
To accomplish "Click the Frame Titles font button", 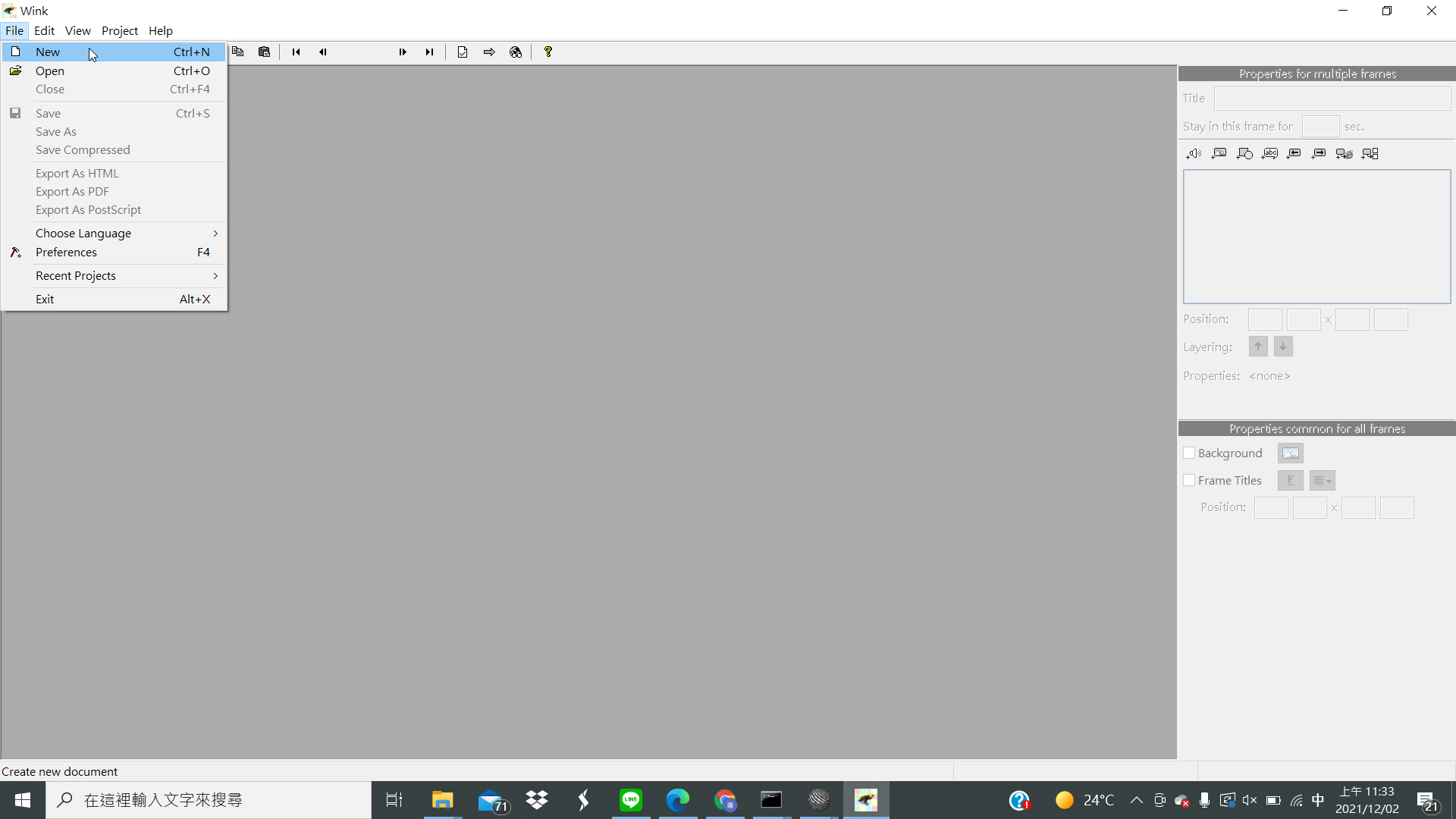I will [1291, 480].
